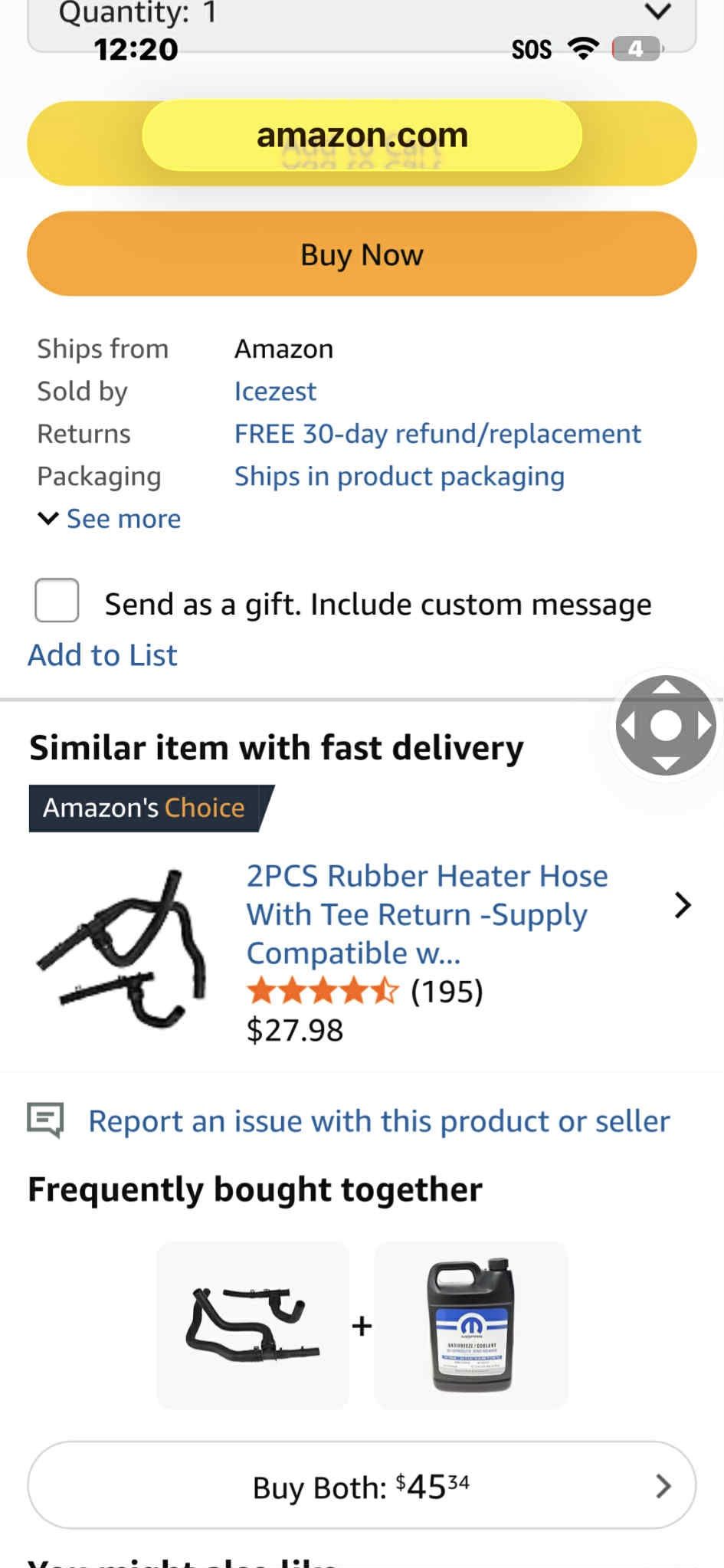Tap the Amazon's Choice badge
Viewport: 724px width, 1568px height.
(x=144, y=808)
